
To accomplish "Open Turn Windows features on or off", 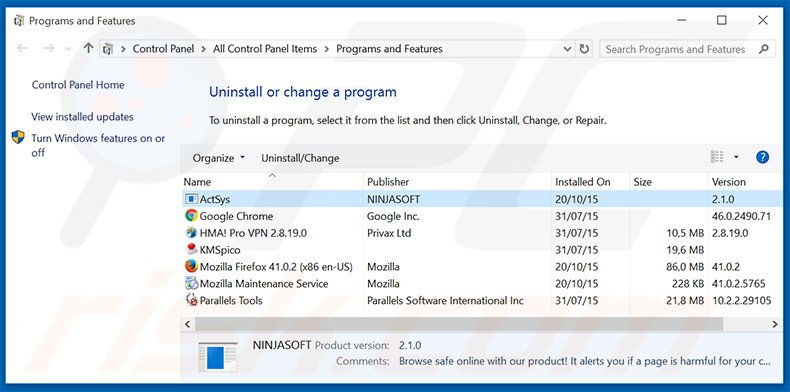I will point(98,145).
